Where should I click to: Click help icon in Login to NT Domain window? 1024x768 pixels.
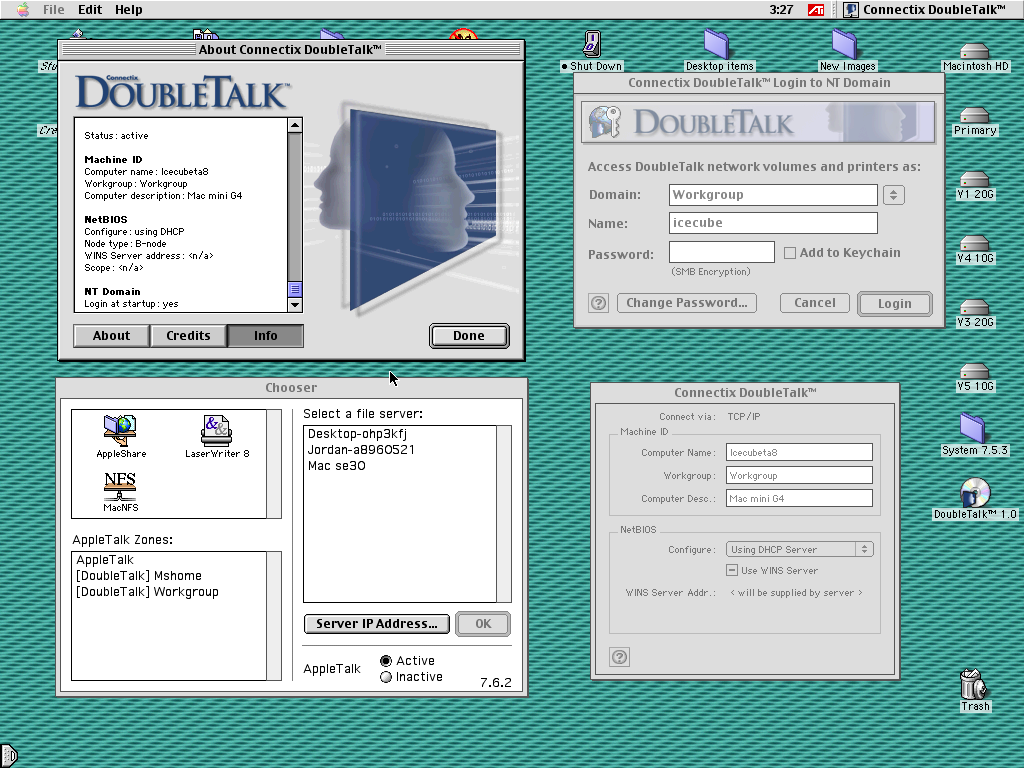pos(598,303)
